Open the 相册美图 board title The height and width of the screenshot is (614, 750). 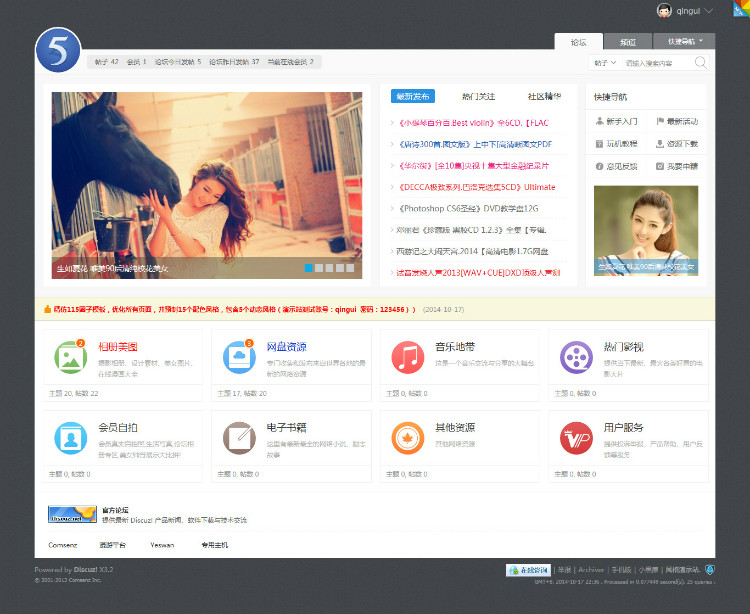pyautogui.click(x=118, y=347)
